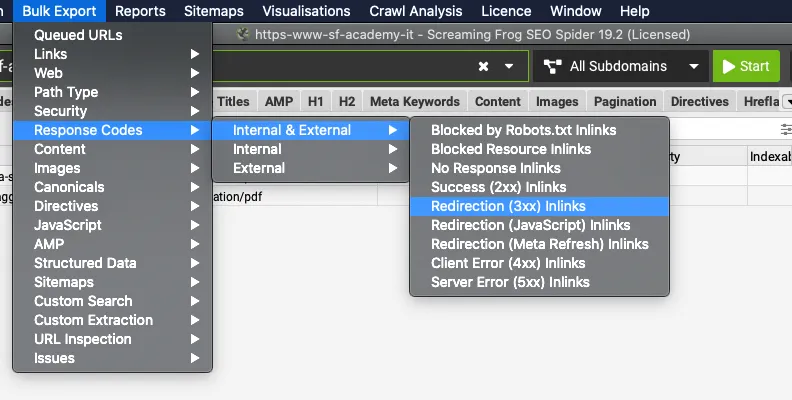Open the H1 tab
Screen dimensions: 792x400
tap(315, 101)
